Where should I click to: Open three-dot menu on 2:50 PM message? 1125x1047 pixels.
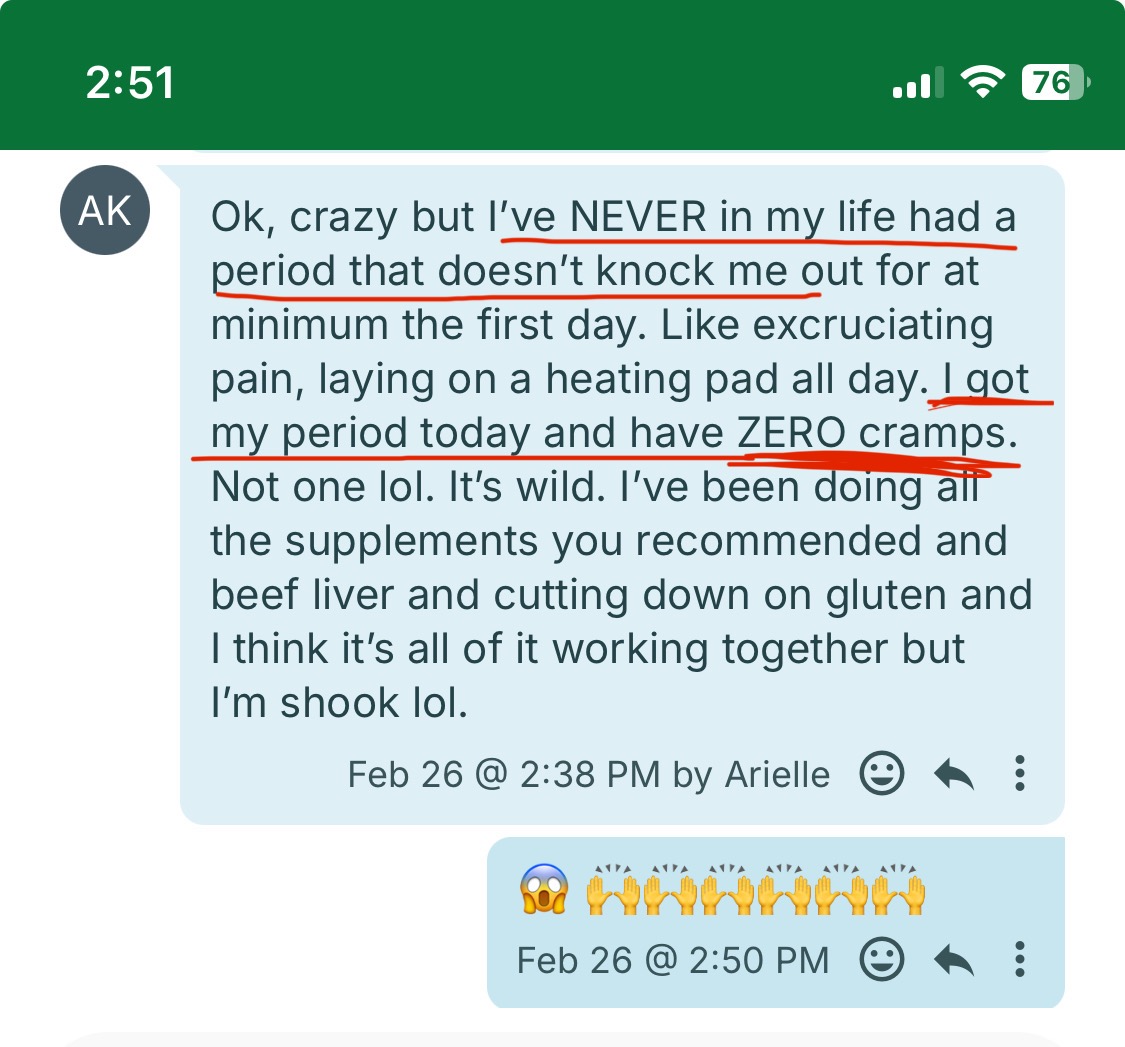(x=1020, y=960)
